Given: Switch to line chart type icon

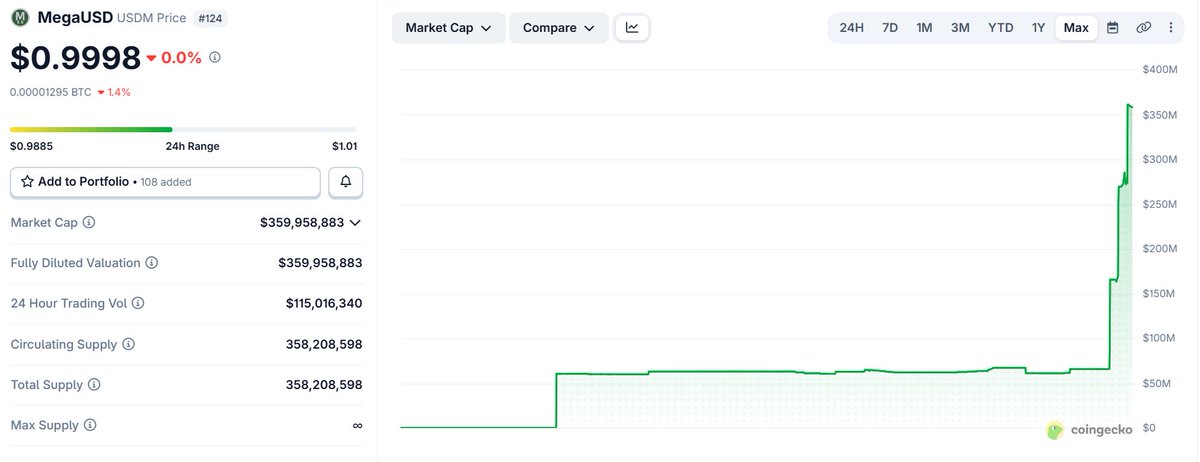Looking at the screenshot, I should (632, 27).
